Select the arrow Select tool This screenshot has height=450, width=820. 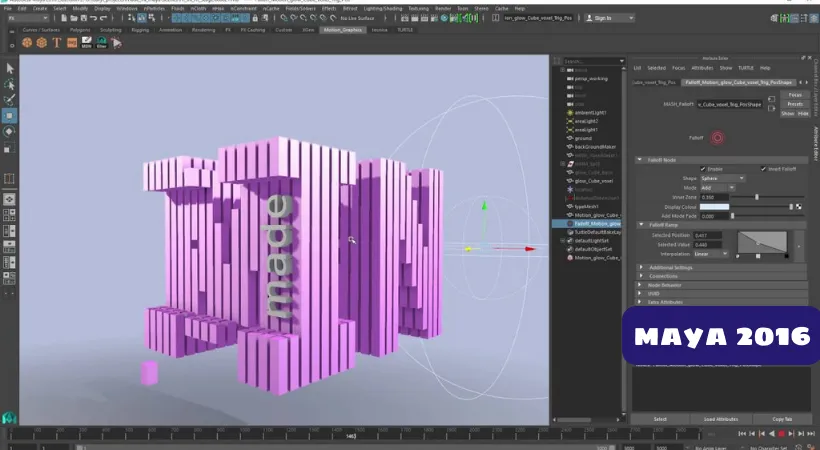coord(10,68)
